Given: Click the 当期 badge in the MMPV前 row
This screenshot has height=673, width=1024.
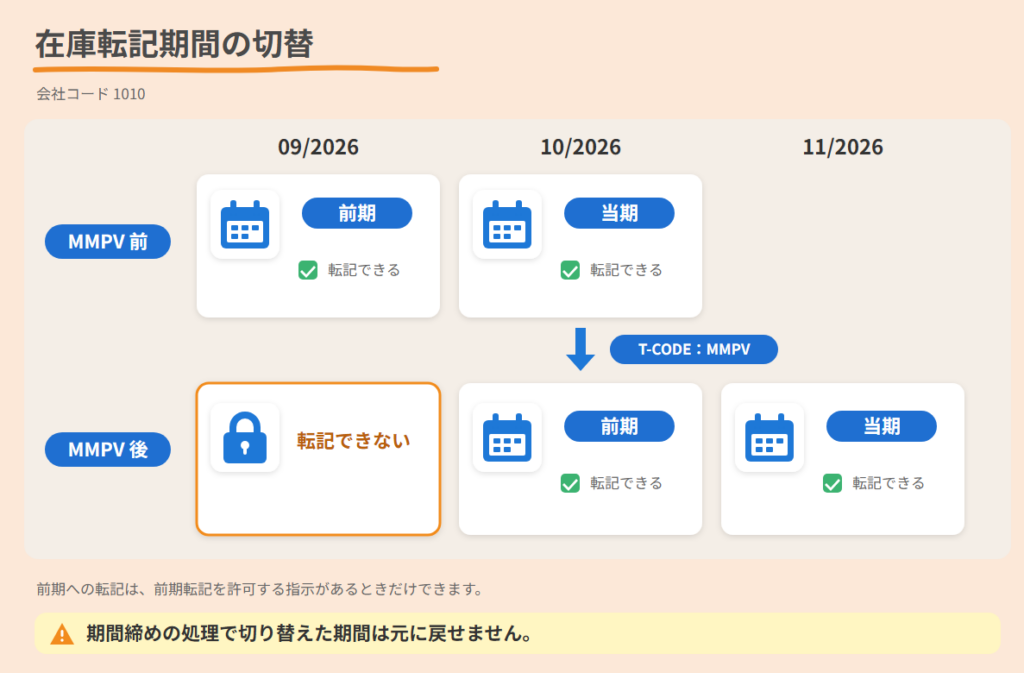Looking at the screenshot, I should point(619,213).
